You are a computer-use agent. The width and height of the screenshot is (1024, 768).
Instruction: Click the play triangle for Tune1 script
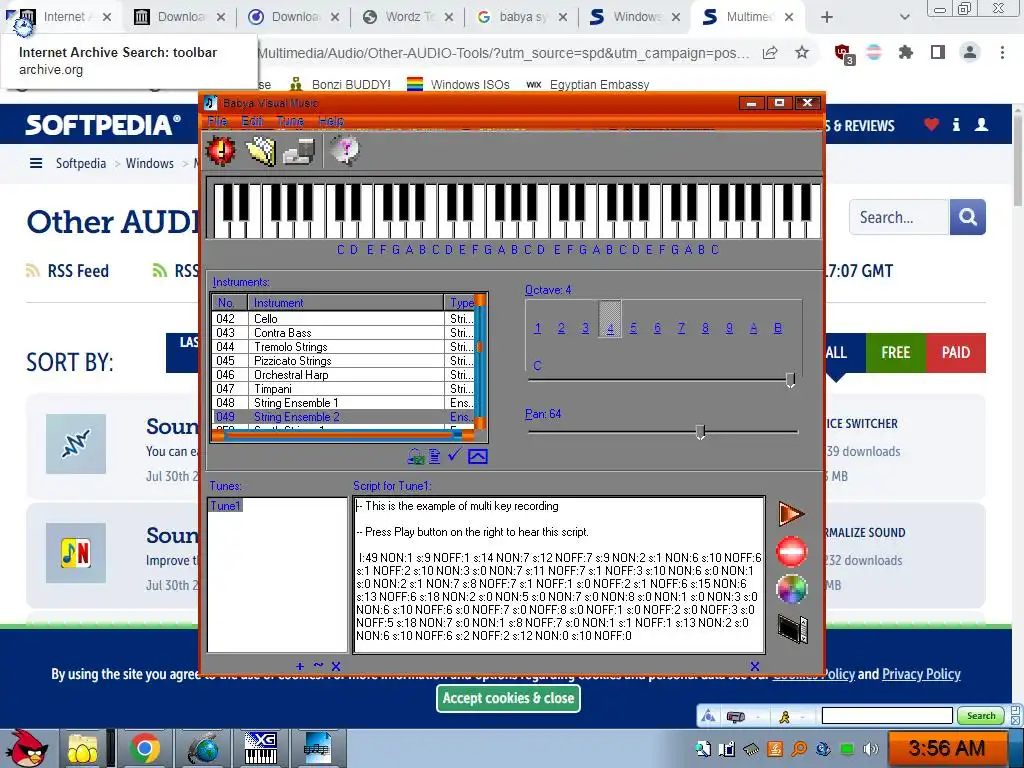pos(791,514)
